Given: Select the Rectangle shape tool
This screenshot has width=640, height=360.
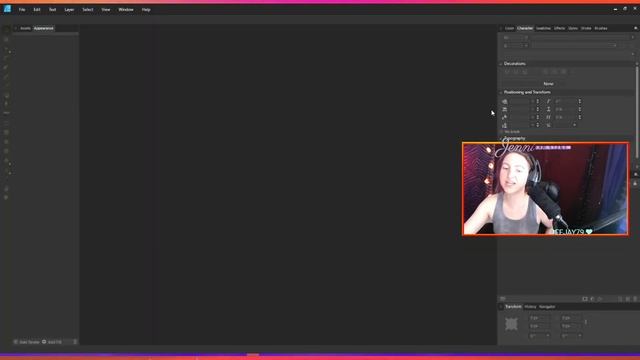Looking at the screenshot, I should tap(6, 132).
